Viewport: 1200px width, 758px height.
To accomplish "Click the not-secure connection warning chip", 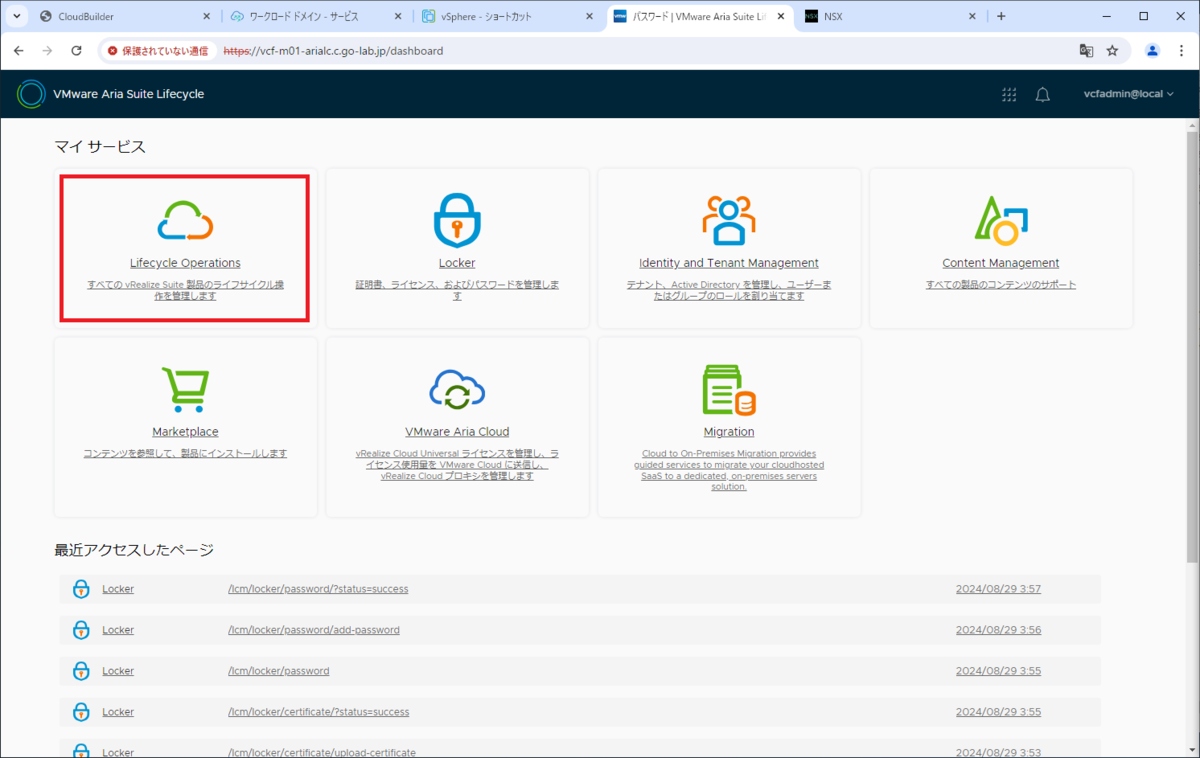I will coord(157,50).
